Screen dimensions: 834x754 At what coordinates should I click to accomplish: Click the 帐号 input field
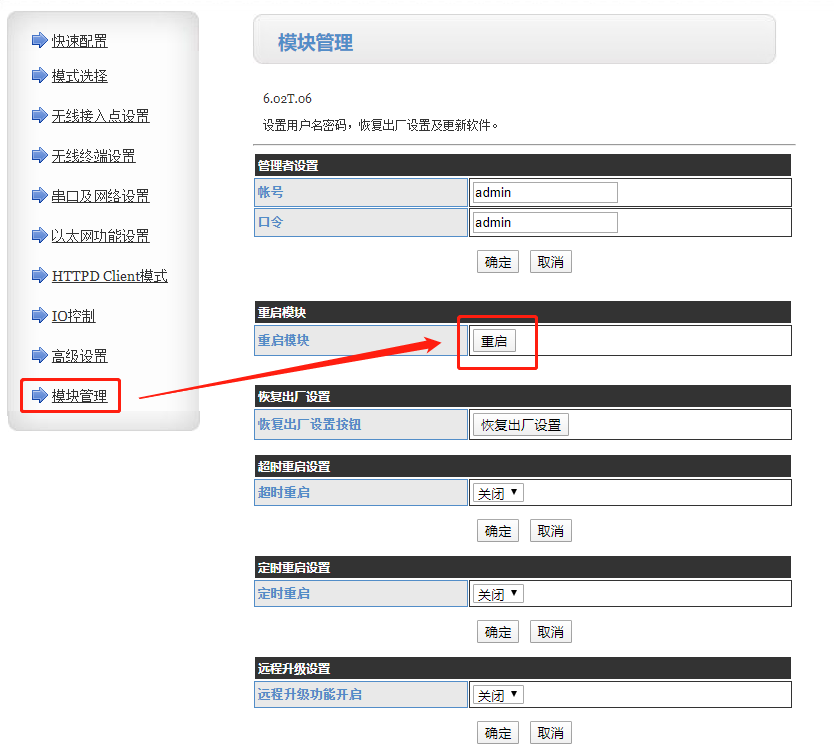(544, 193)
